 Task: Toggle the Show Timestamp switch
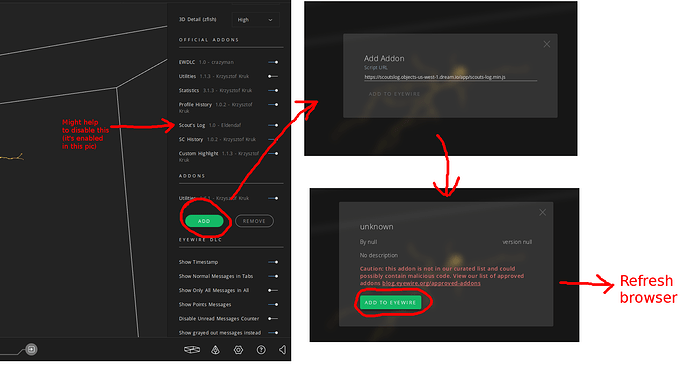click(x=273, y=262)
